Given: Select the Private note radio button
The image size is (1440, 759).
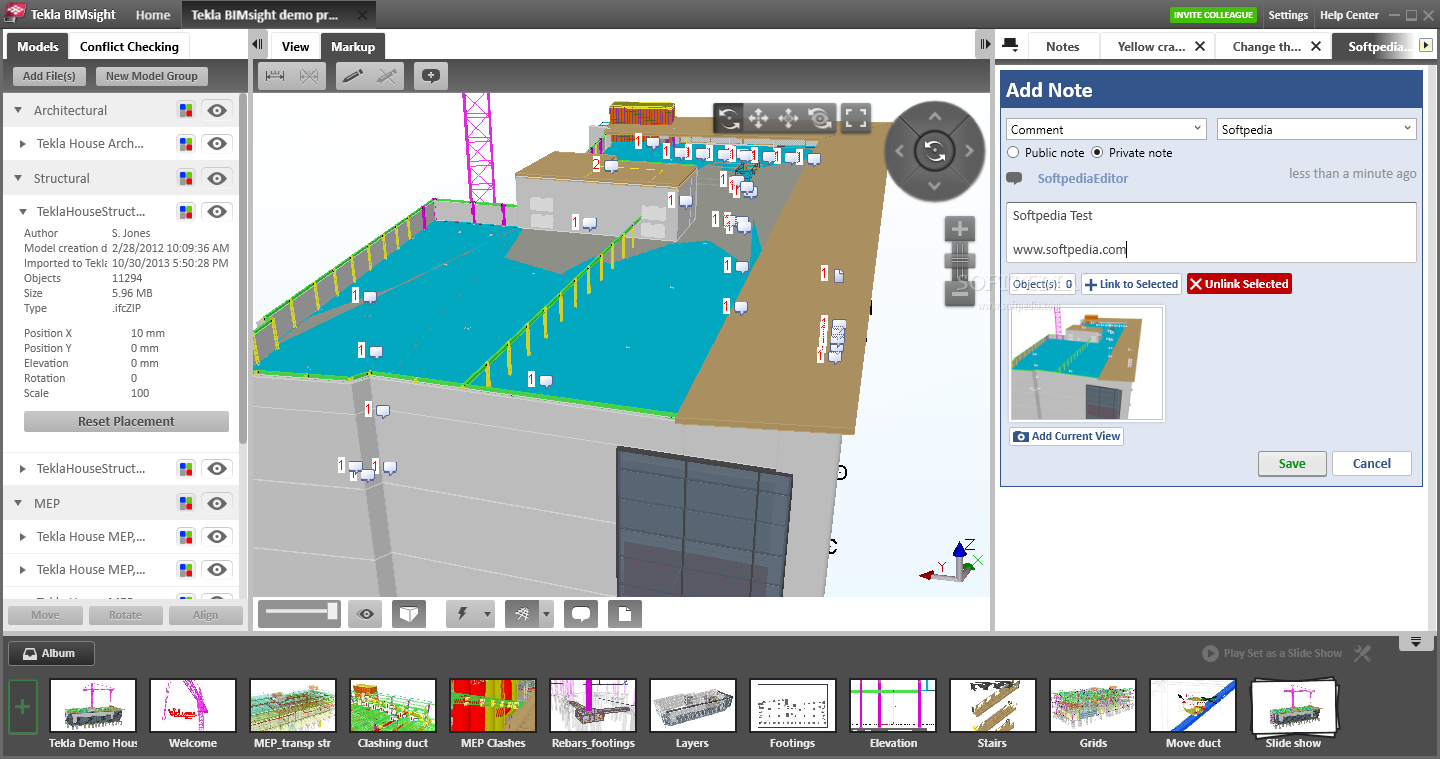Looking at the screenshot, I should pos(1097,153).
